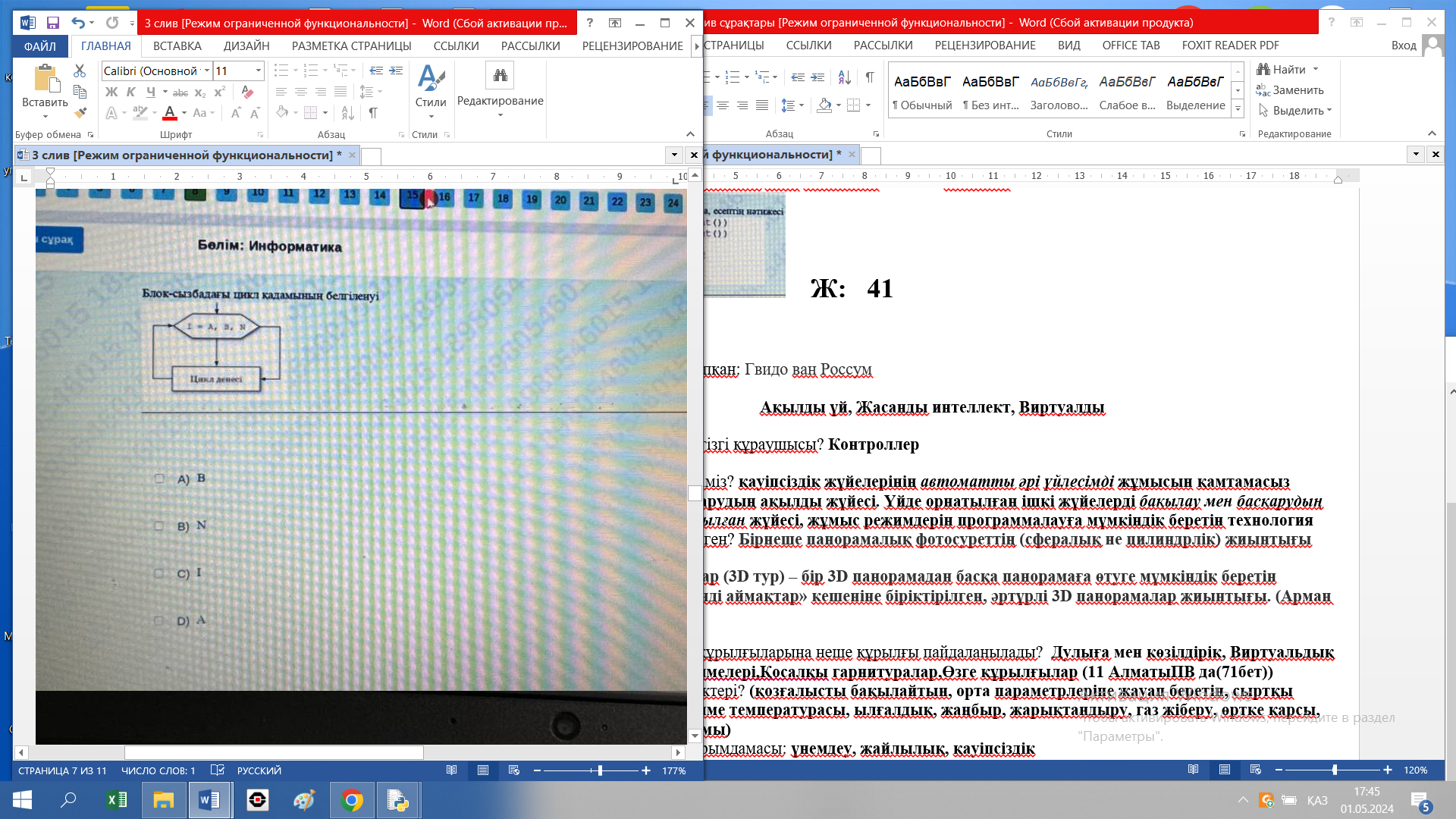
Task: Click РУССКИЙ language in status bar
Action: pyautogui.click(x=259, y=770)
